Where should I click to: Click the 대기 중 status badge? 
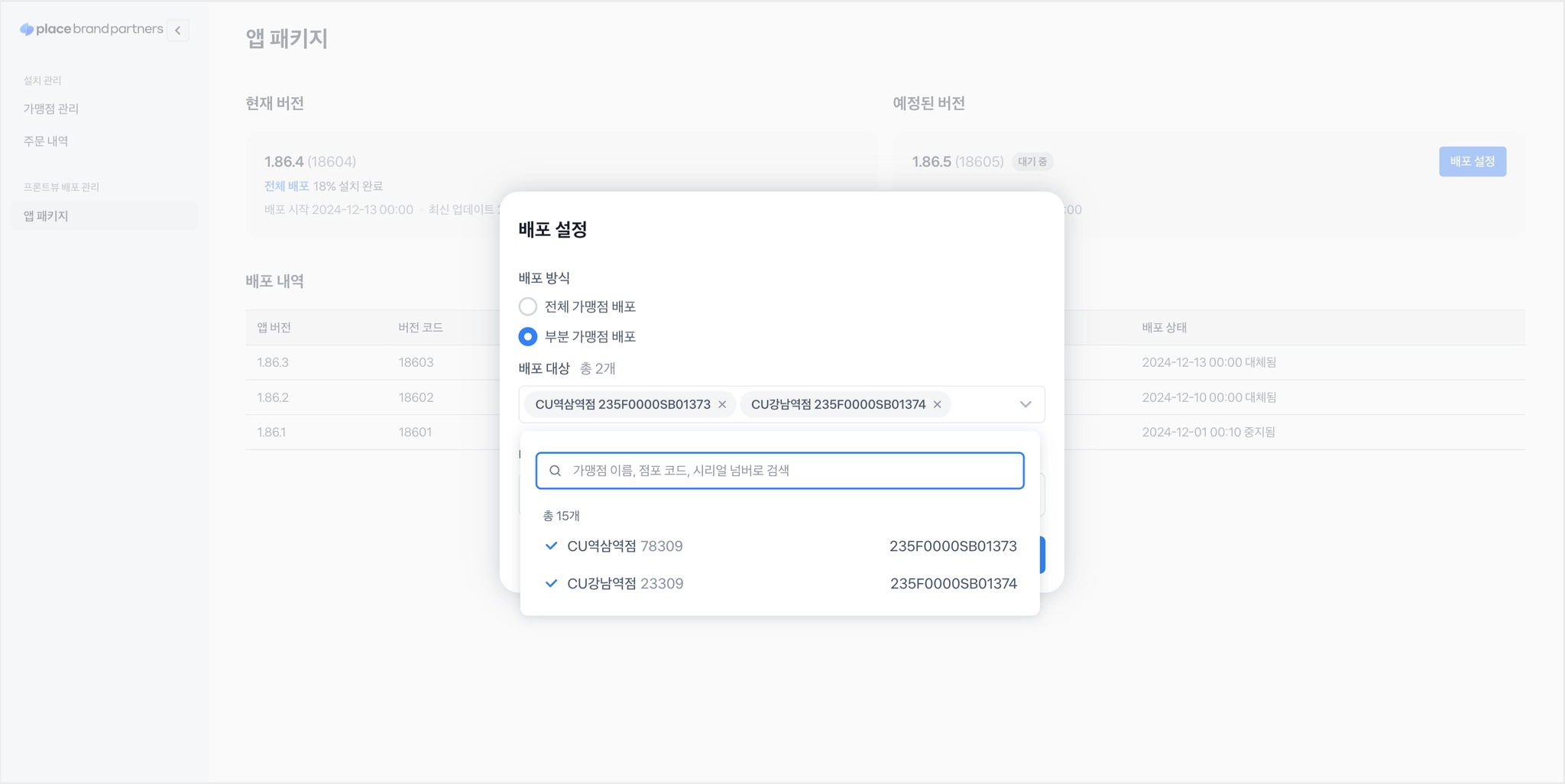point(1032,161)
